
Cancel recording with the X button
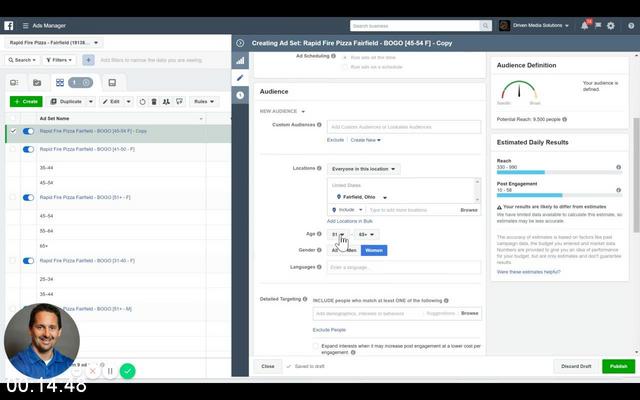coord(93,371)
